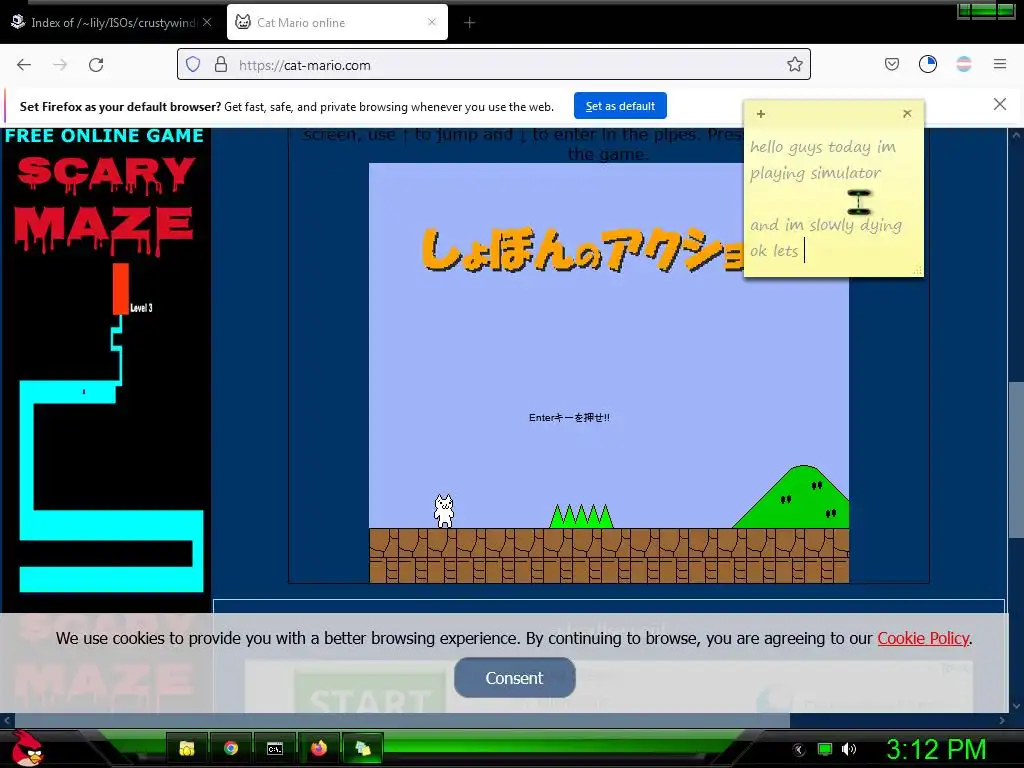Click the Consent cookie button
The height and width of the screenshot is (768, 1024).
tap(515, 678)
